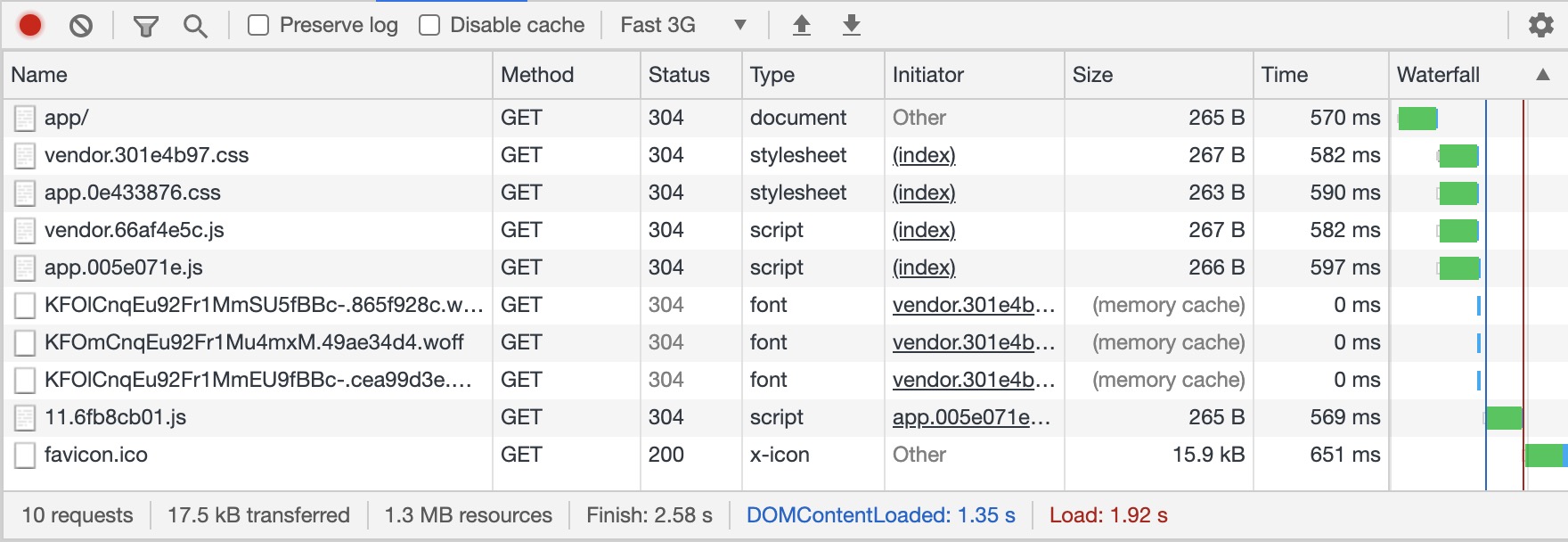Import HAR file with upload arrow

(802, 25)
